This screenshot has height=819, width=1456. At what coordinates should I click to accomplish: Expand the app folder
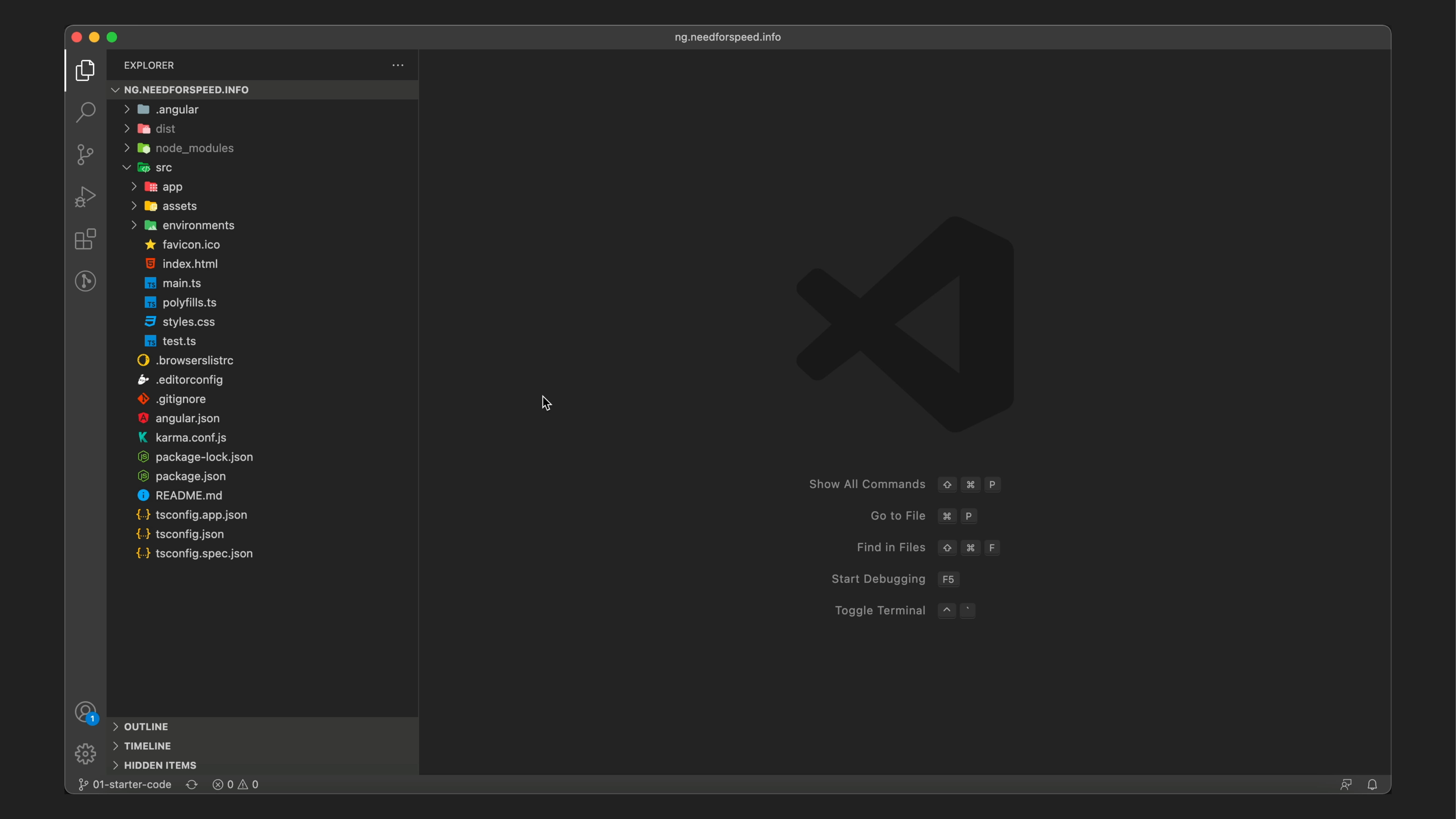[x=263, y=186]
